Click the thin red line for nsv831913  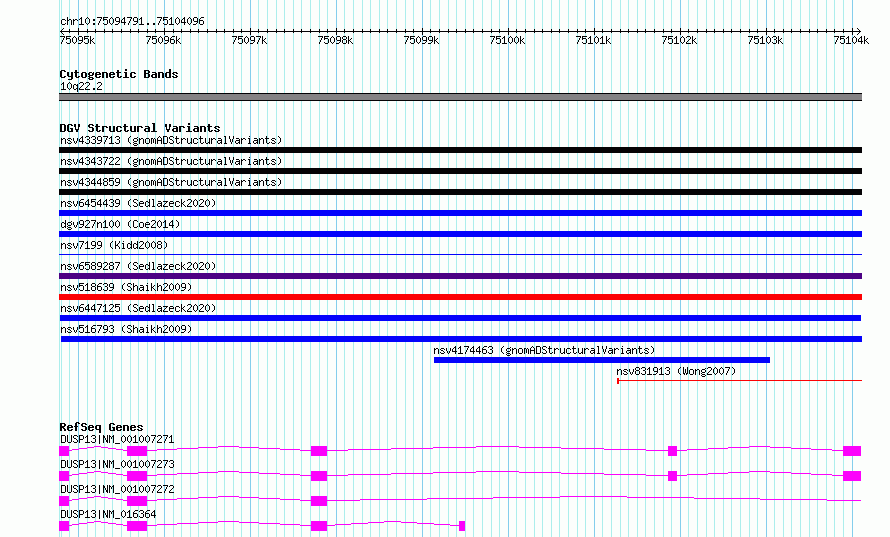pyautogui.click(x=740, y=380)
